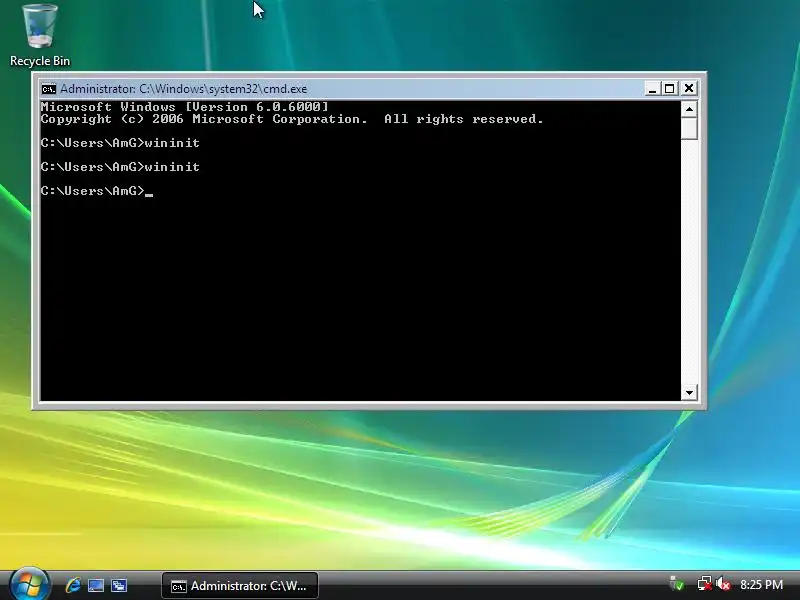Open the cmd.exe title bar system icon
This screenshot has height=600, width=800.
(49, 89)
